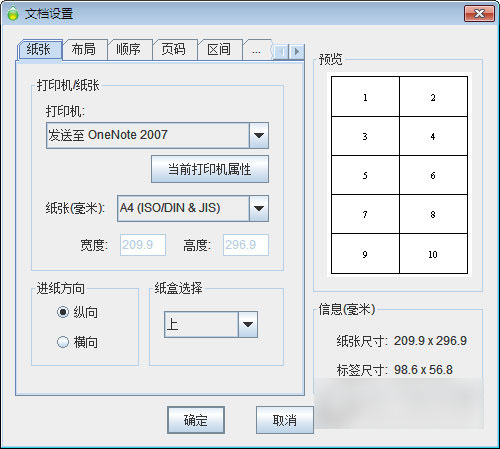
Task: Click the A4 (ISO/DIN & JIS) paper field
Action: click(x=183, y=208)
